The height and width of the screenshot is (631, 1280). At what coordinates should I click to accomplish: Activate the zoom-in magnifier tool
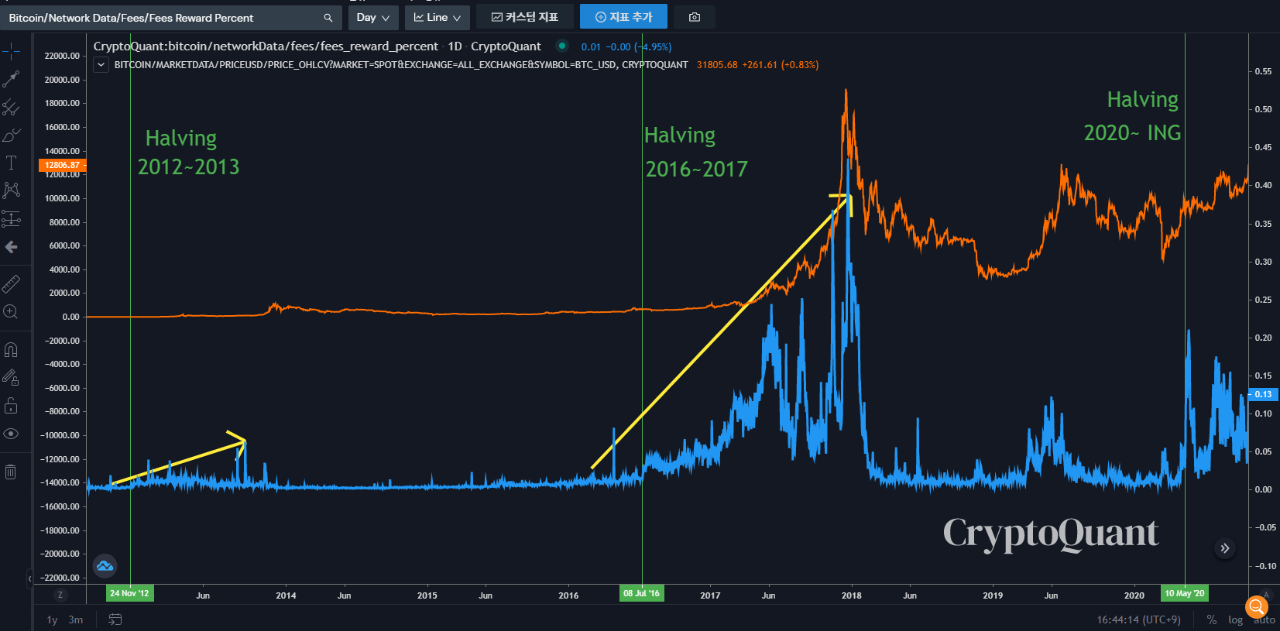coord(13,312)
